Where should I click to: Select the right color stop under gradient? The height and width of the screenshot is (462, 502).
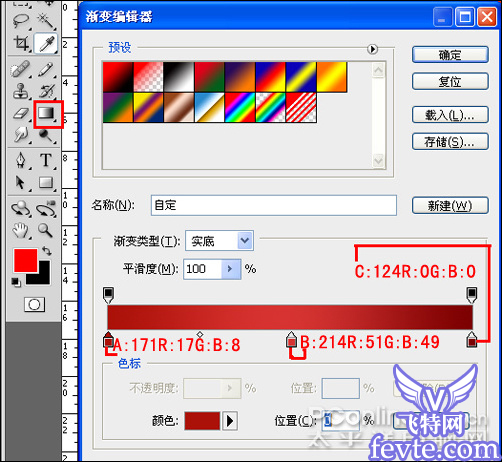click(x=471, y=339)
